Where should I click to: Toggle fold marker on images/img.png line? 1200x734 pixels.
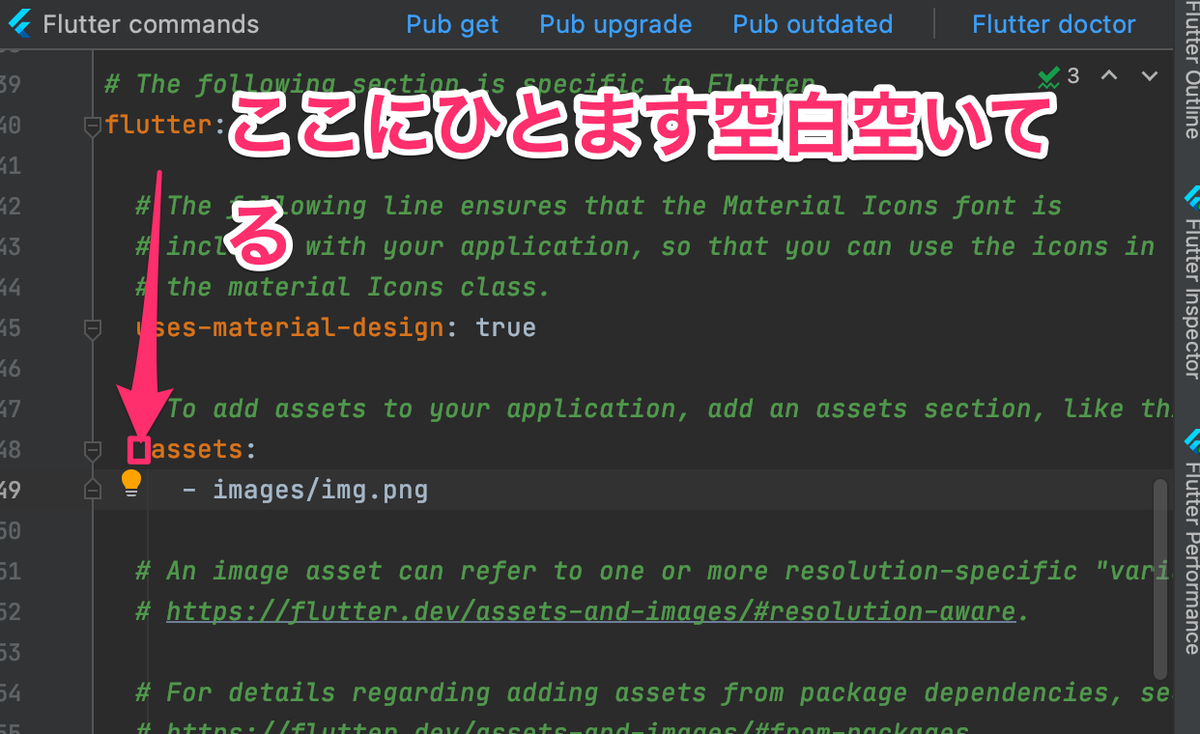tap(93, 490)
